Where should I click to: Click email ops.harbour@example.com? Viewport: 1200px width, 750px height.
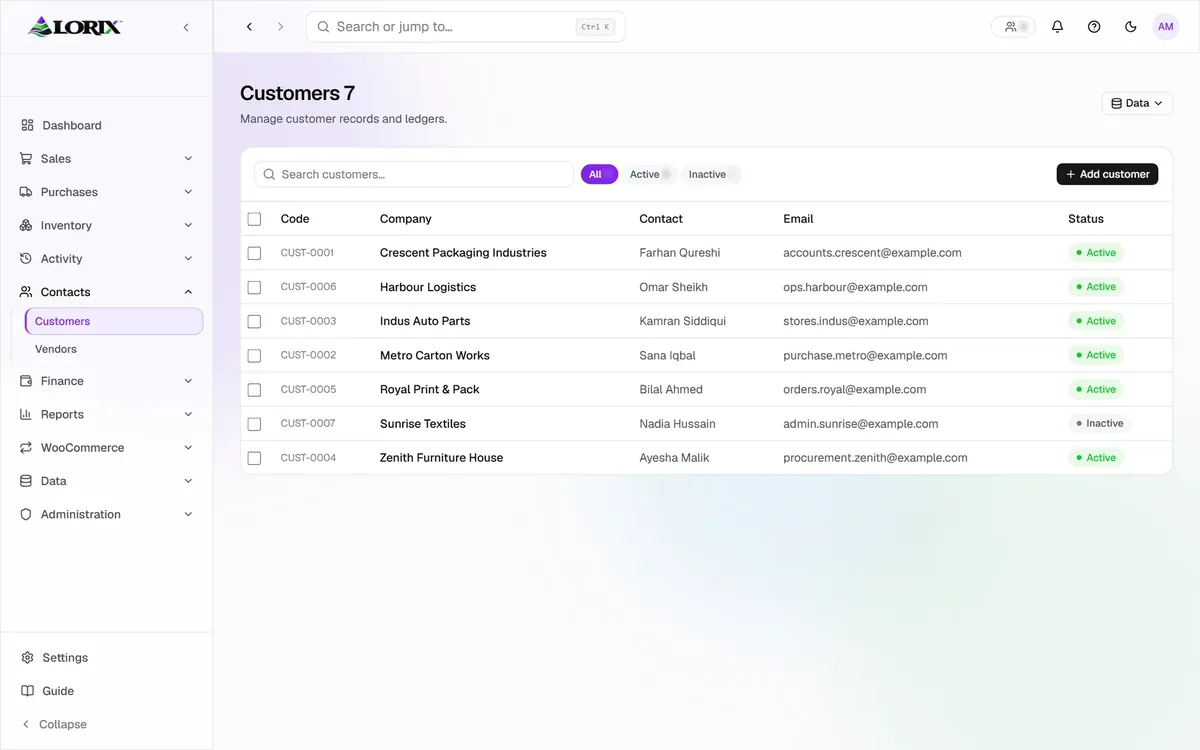855,287
